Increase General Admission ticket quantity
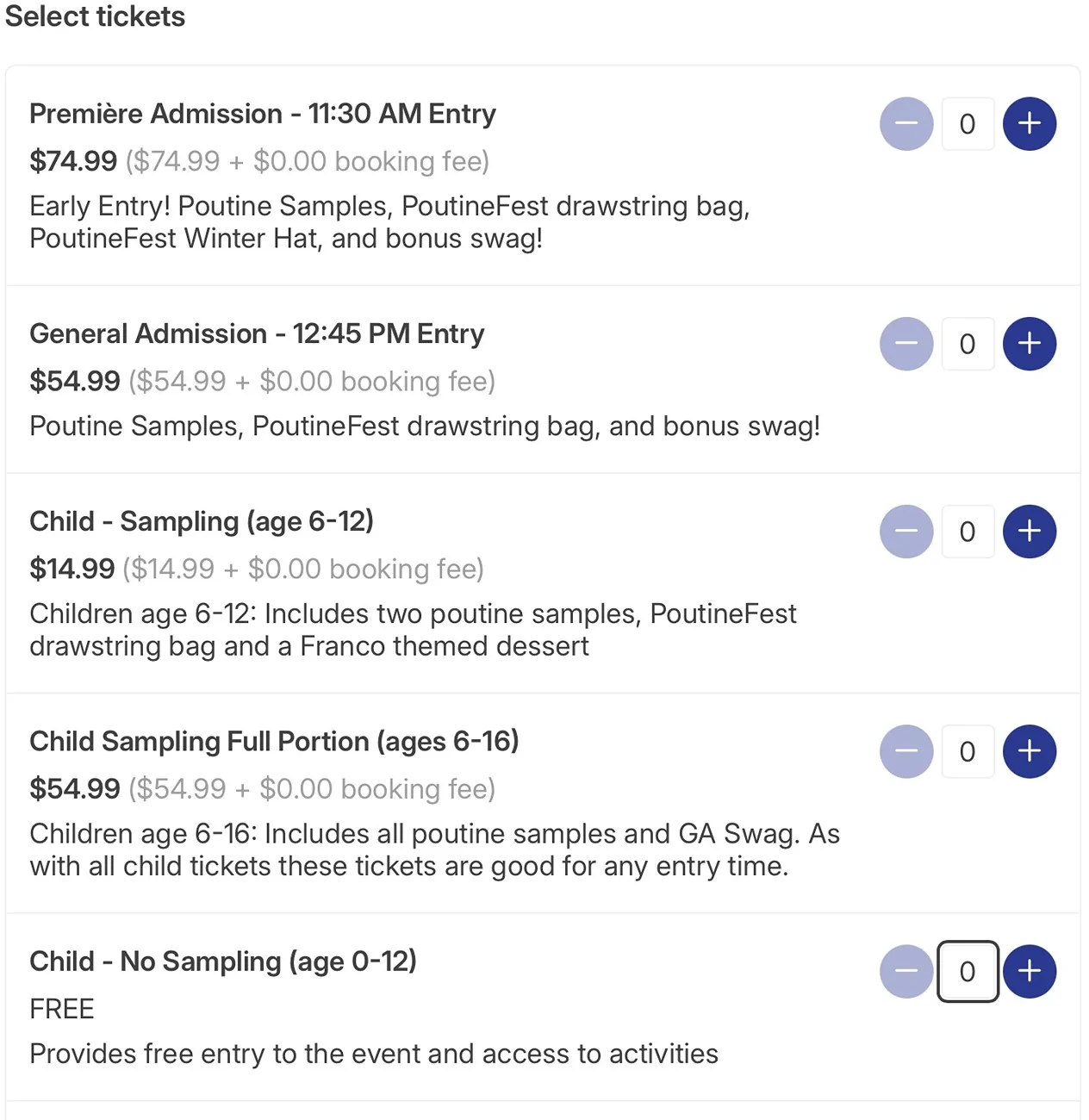 pyautogui.click(x=1030, y=344)
